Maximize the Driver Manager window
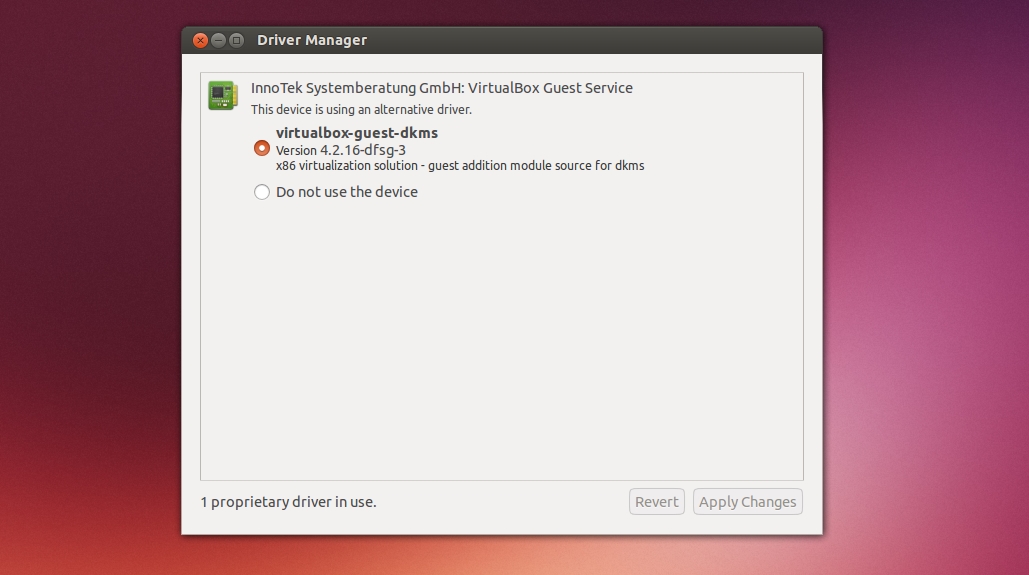This screenshot has width=1029, height=575. point(236,41)
